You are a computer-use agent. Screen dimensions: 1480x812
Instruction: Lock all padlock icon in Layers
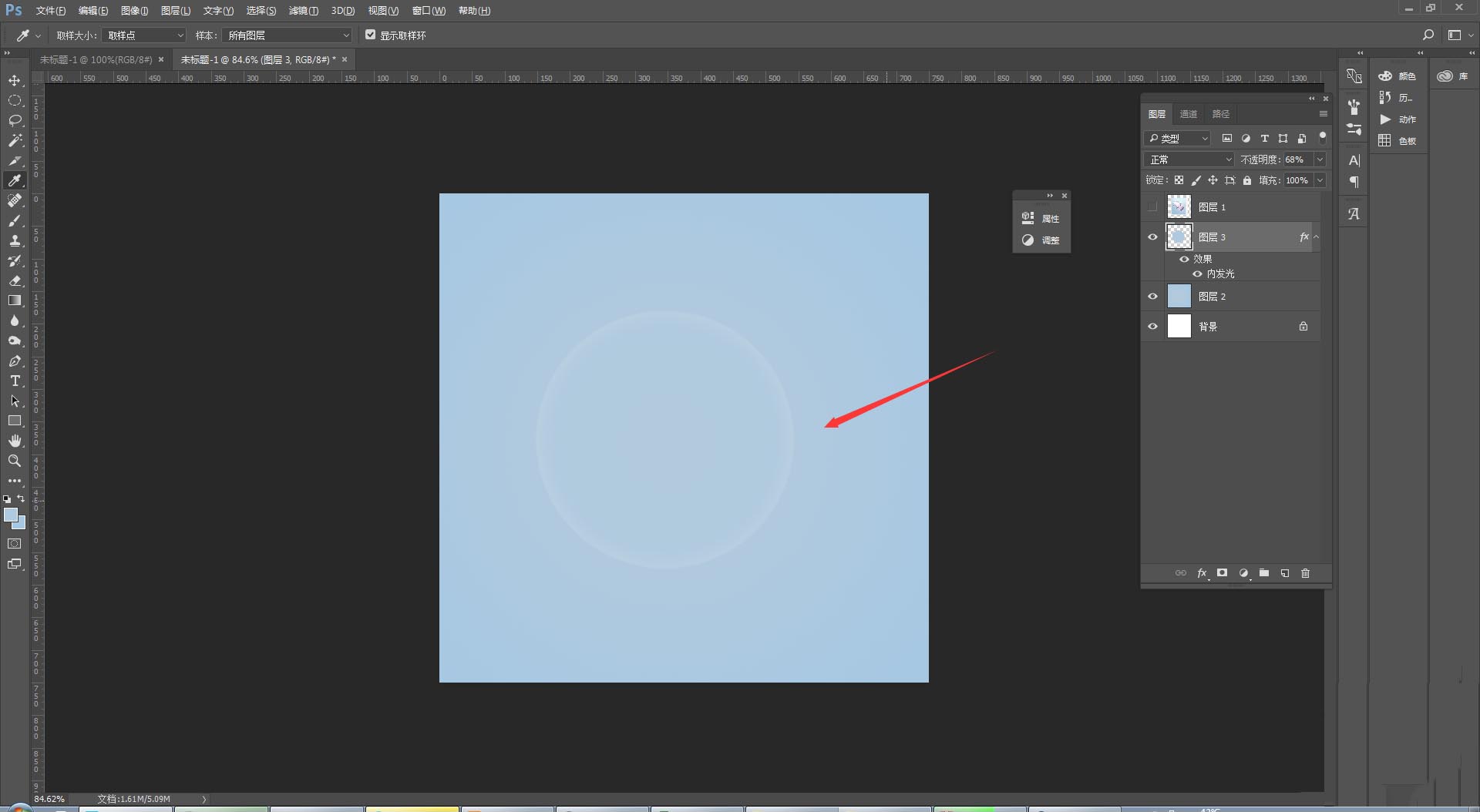tap(1247, 180)
